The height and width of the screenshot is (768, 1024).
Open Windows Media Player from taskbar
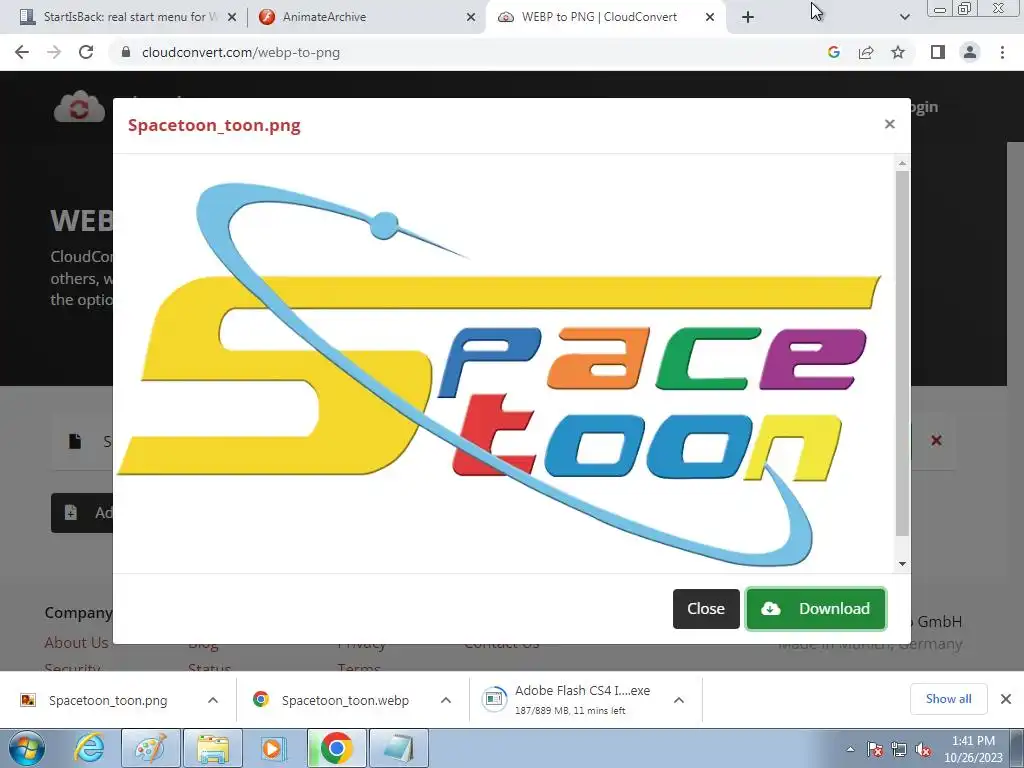click(274, 748)
